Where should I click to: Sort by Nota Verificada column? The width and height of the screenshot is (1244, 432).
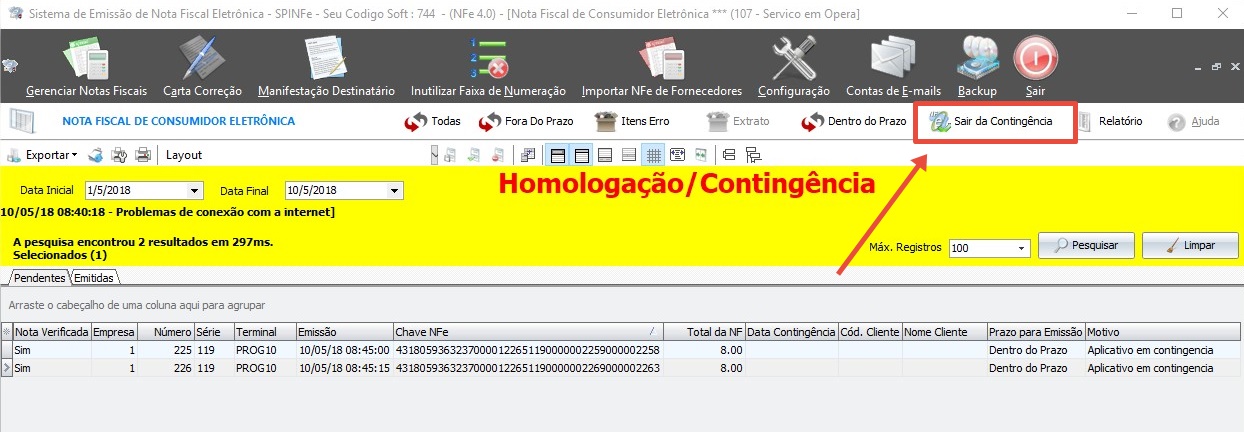pyautogui.click(x=52, y=331)
